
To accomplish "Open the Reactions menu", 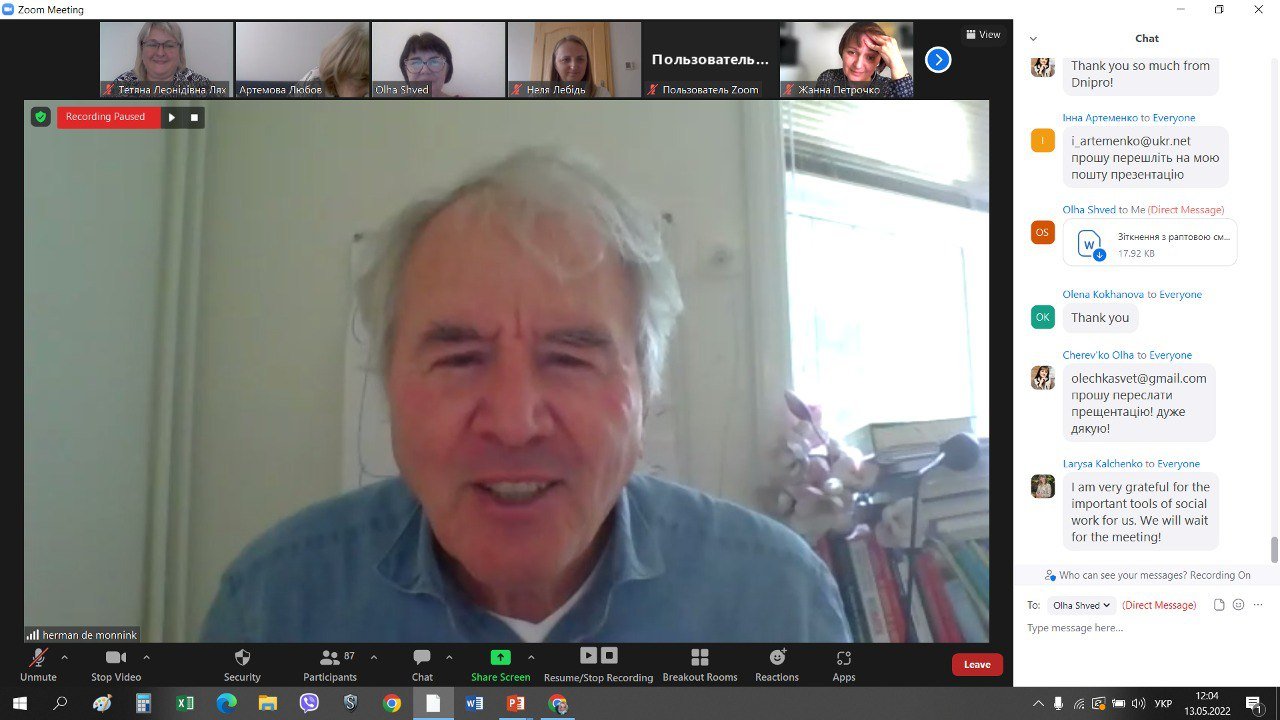I will (777, 658).
